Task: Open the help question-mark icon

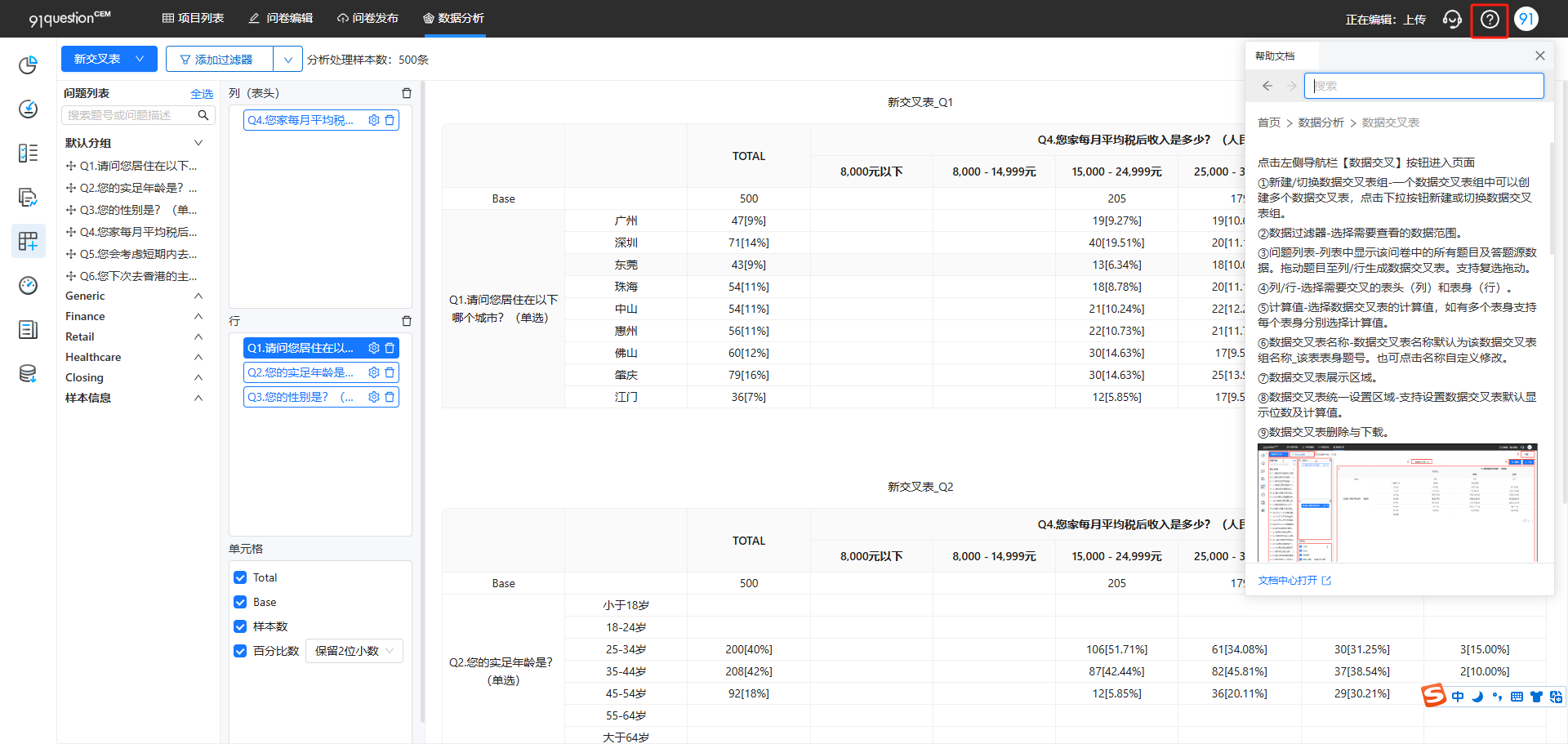Action: (1490, 19)
